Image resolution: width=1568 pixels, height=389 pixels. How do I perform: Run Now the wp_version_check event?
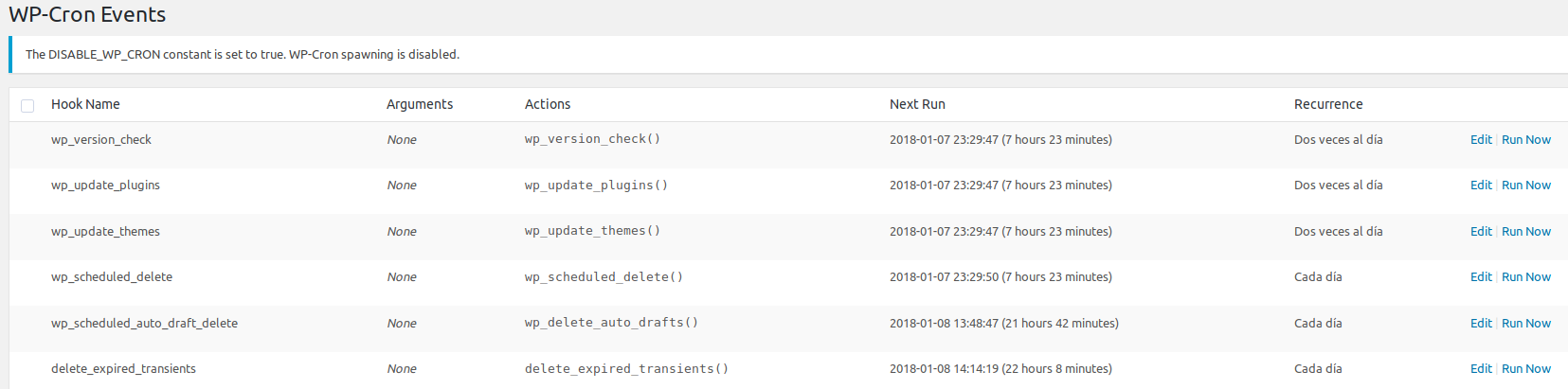tap(1526, 139)
